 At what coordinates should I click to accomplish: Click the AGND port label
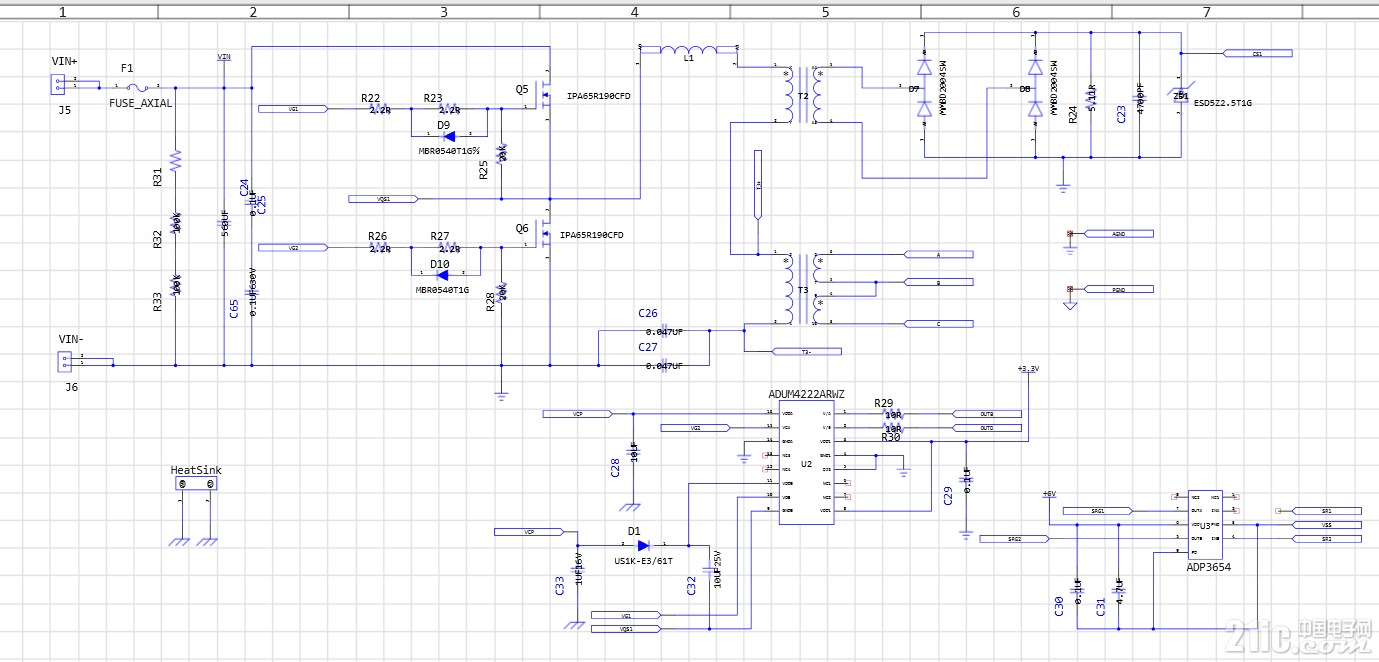1119,234
